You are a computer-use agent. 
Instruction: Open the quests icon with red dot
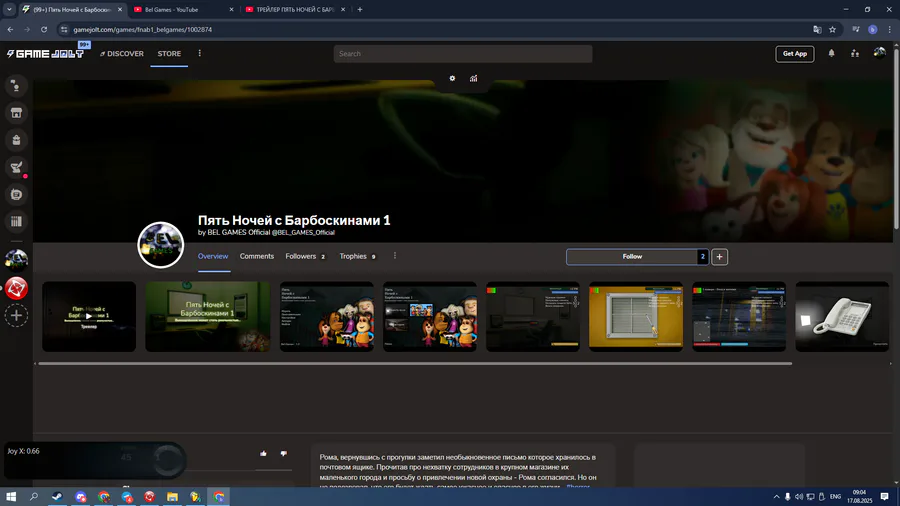click(16, 167)
